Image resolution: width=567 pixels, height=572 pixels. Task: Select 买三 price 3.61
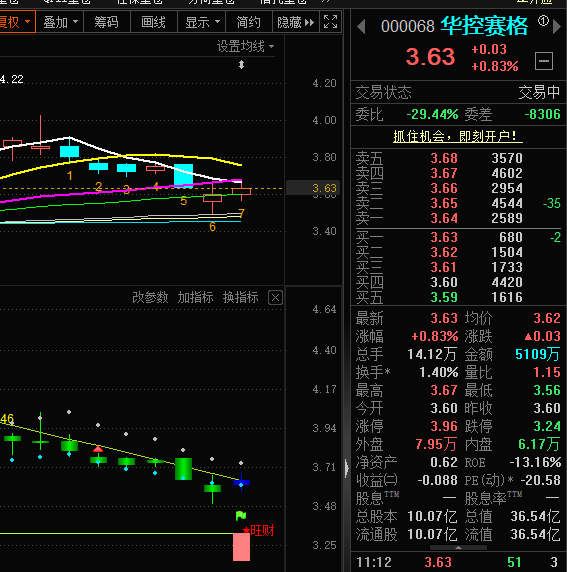click(x=444, y=267)
